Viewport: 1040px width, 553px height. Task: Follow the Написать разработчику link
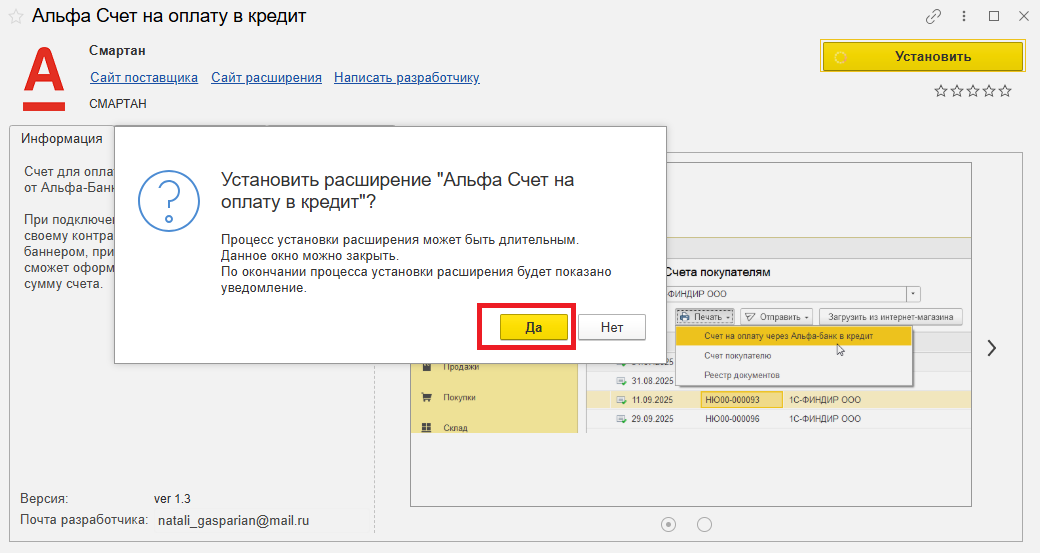click(407, 78)
